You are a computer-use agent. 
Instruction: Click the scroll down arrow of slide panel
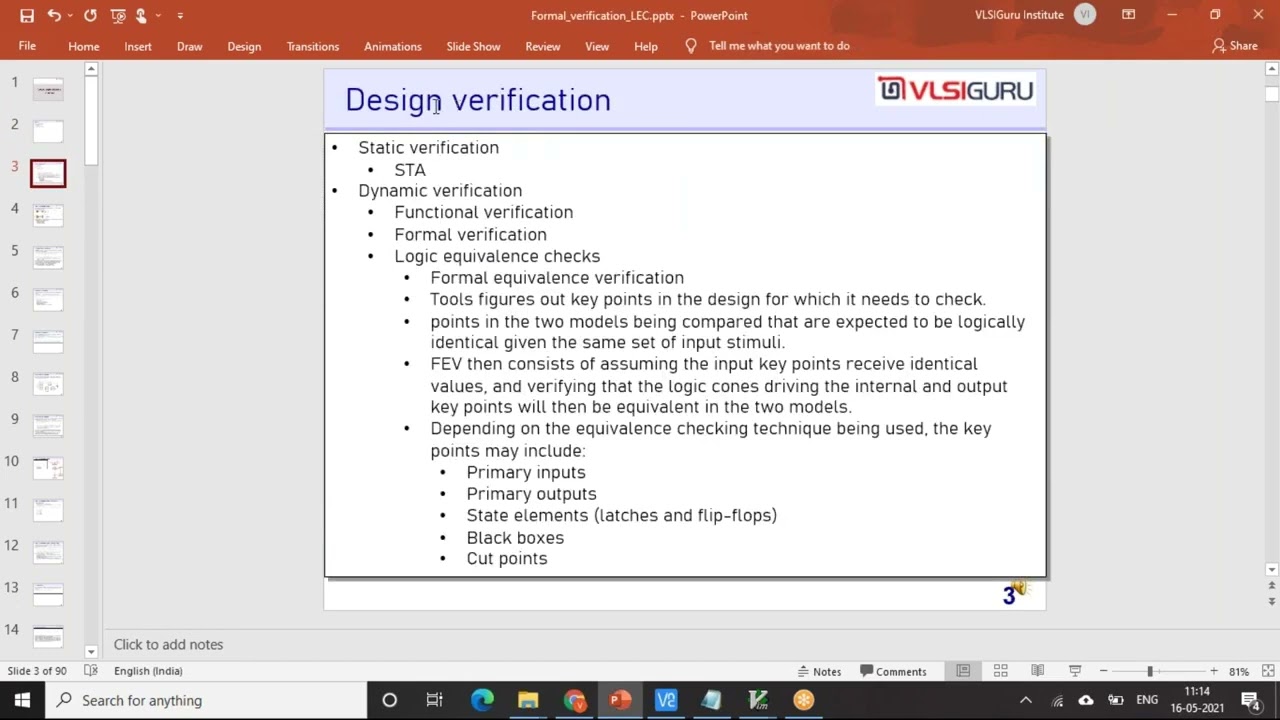[91, 651]
